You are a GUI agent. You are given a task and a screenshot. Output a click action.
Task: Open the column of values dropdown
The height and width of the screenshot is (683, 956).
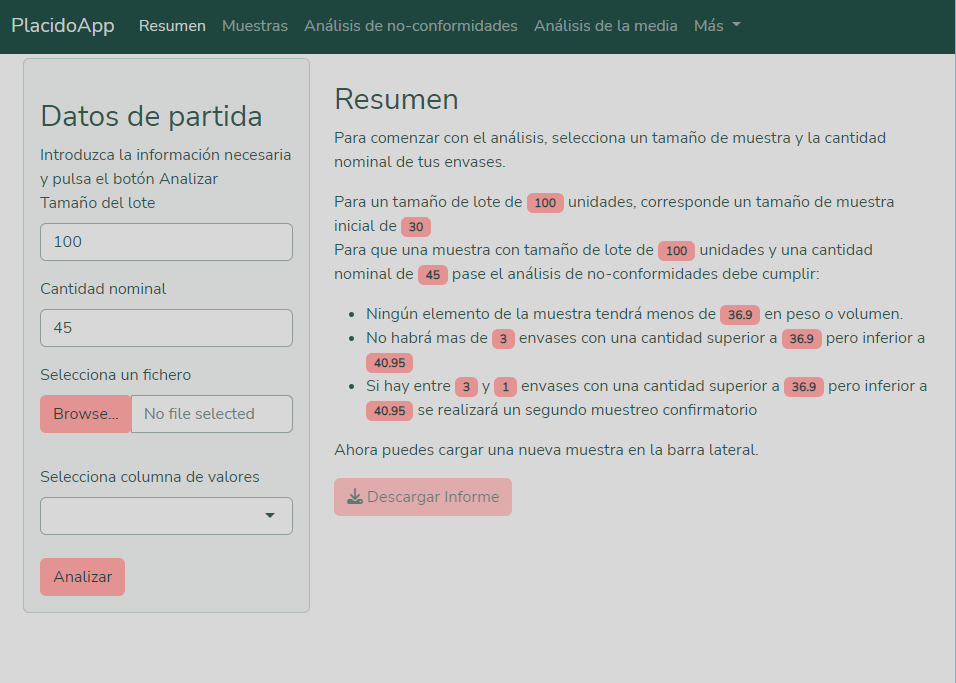(x=166, y=516)
